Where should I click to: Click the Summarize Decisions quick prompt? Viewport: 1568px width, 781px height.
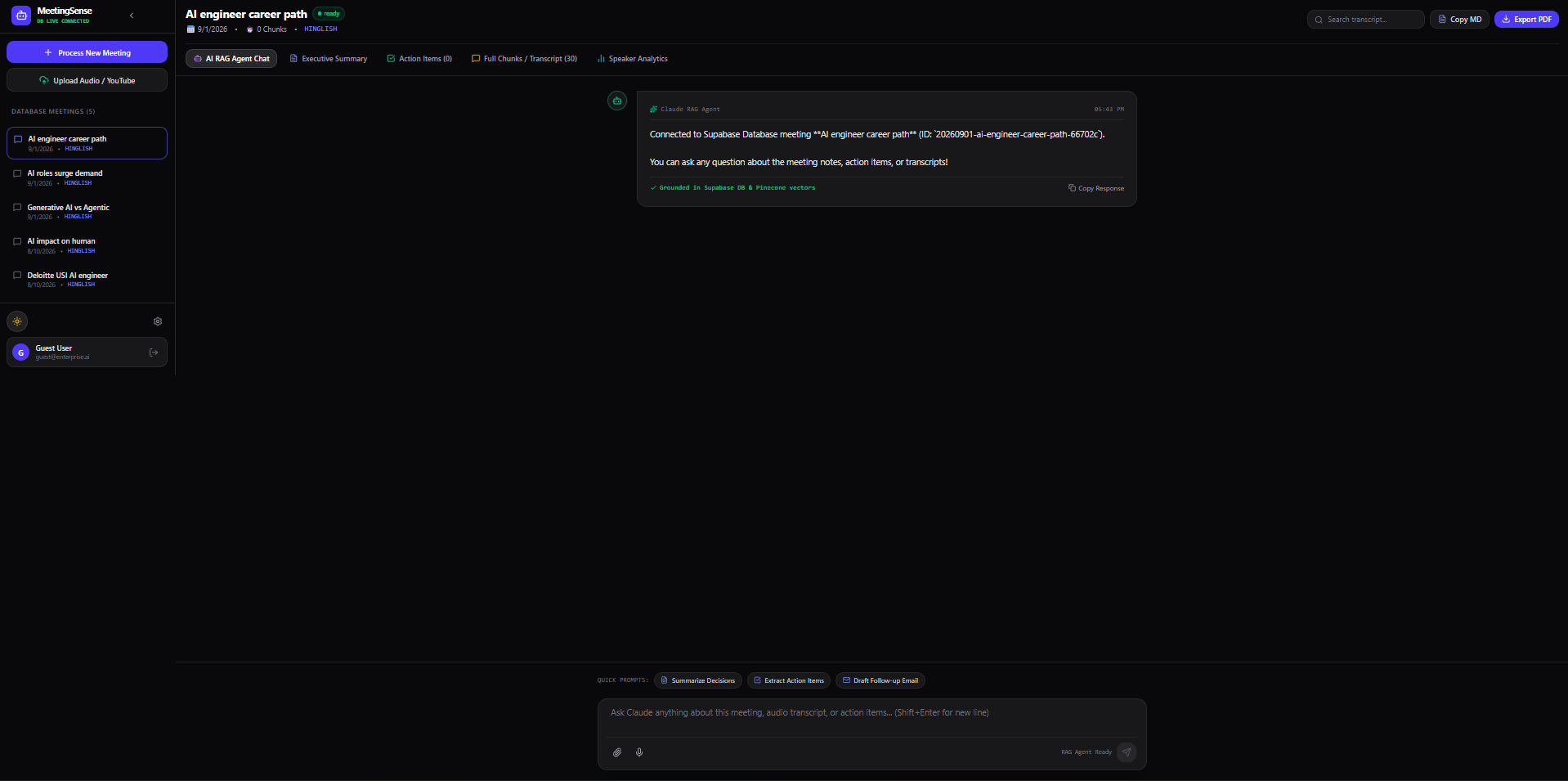pos(697,680)
